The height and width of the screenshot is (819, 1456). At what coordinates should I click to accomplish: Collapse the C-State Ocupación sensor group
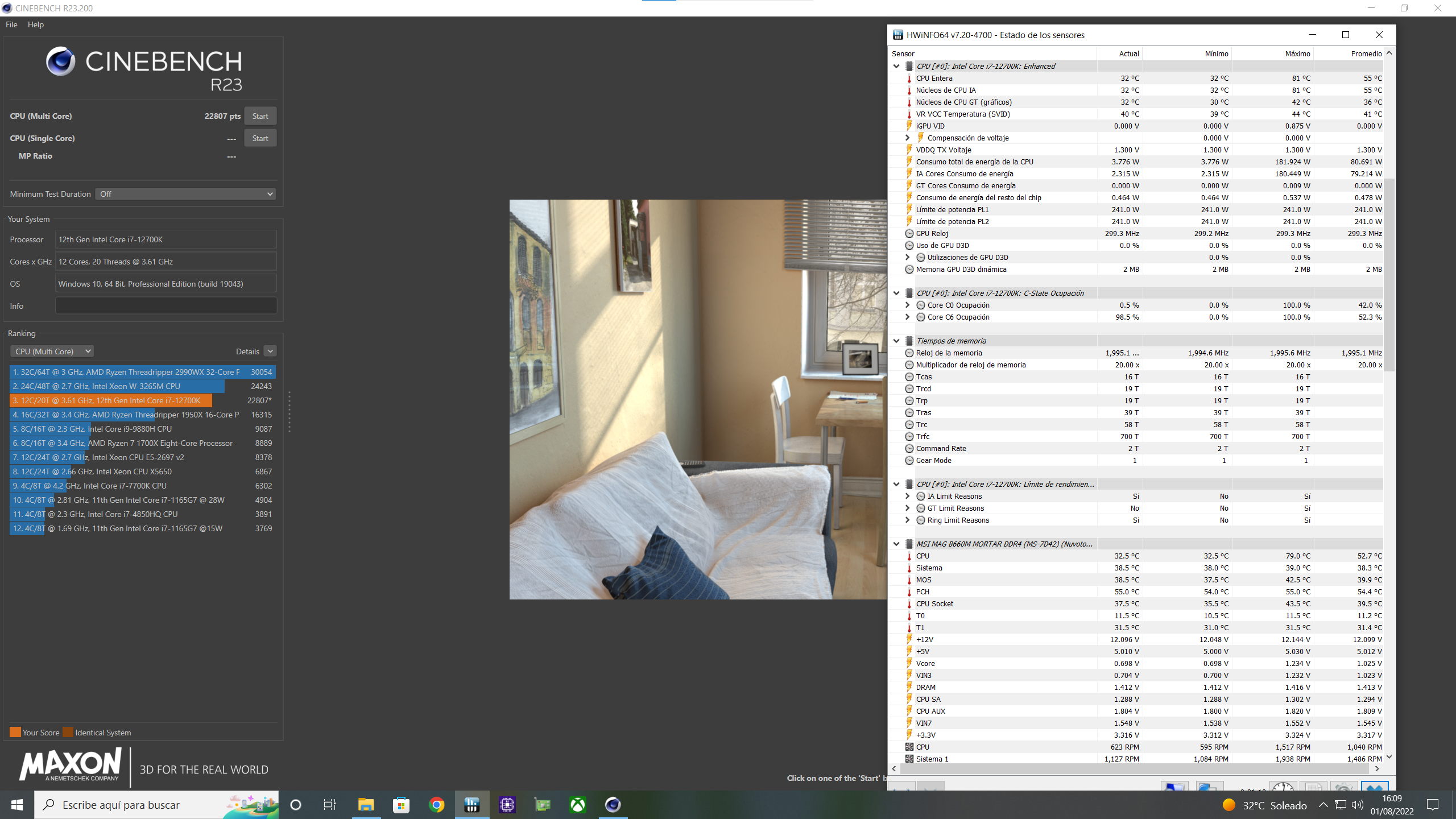(896, 293)
